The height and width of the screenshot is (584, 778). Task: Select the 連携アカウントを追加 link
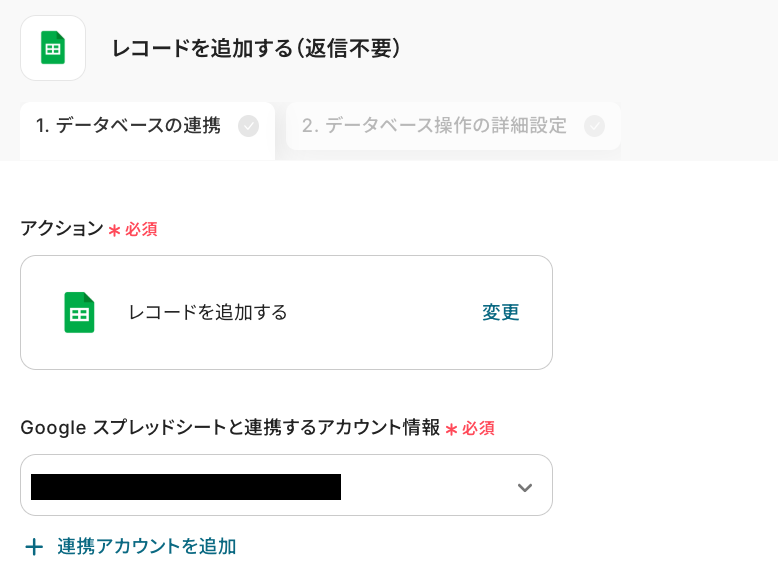[146, 547]
